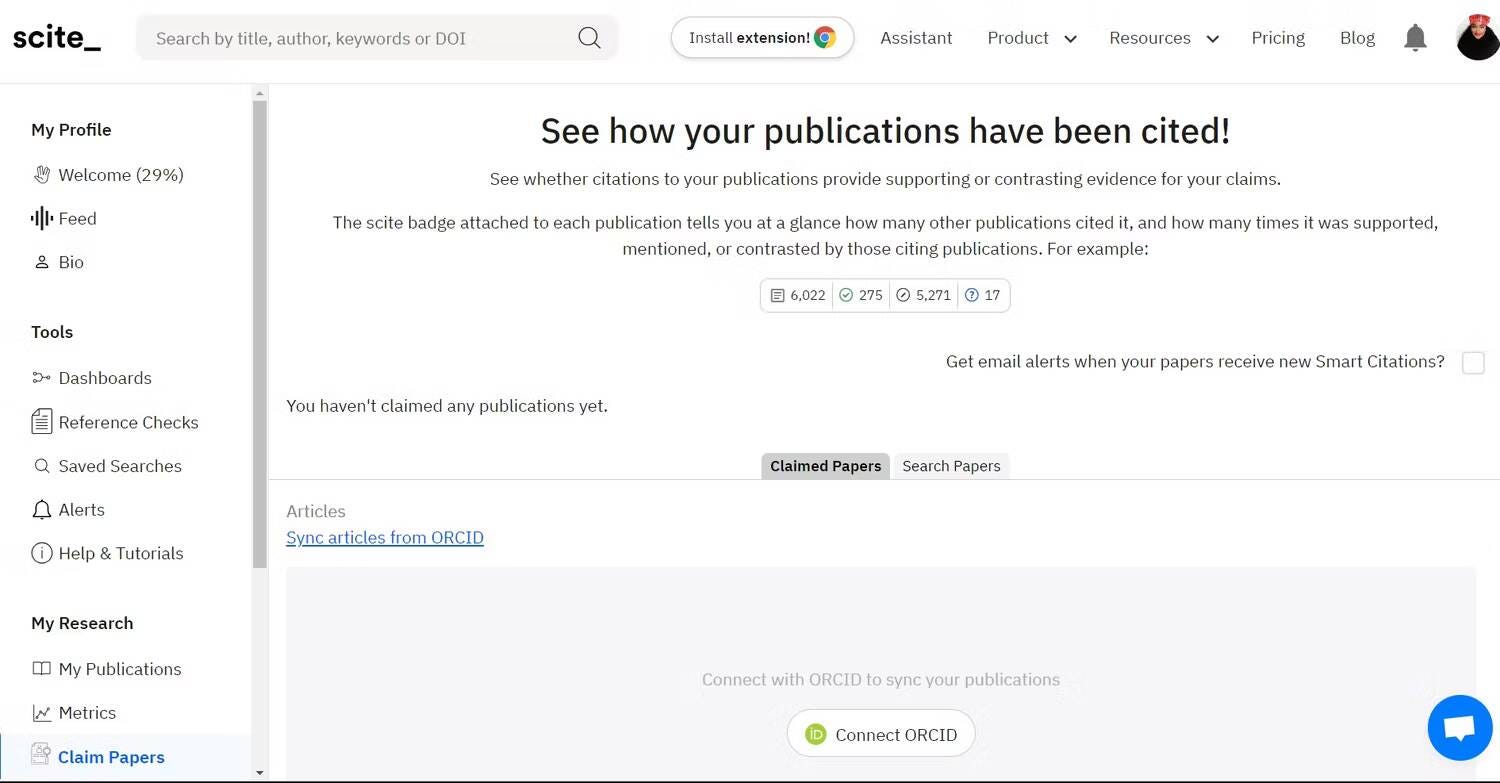
Task: Open the notifications bell
Action: [x=1415, y=38]
